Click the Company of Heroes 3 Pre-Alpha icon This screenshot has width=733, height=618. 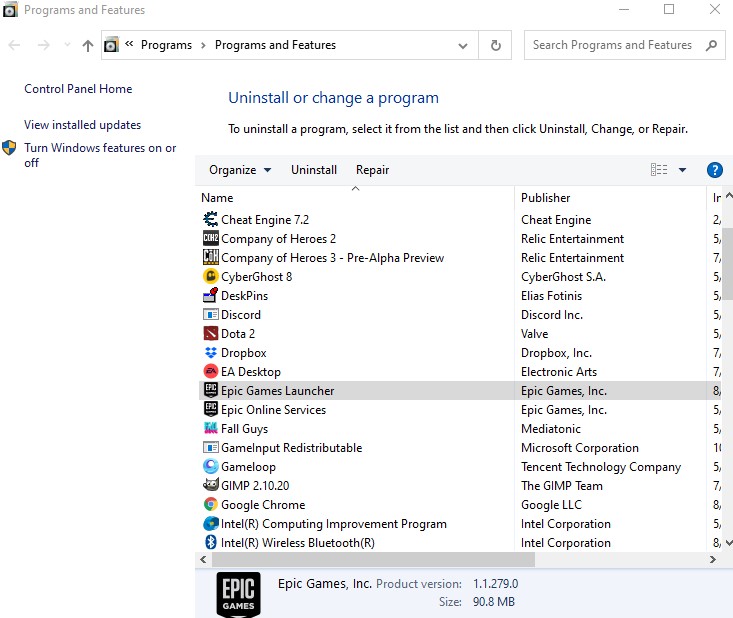tap(210, 257)
